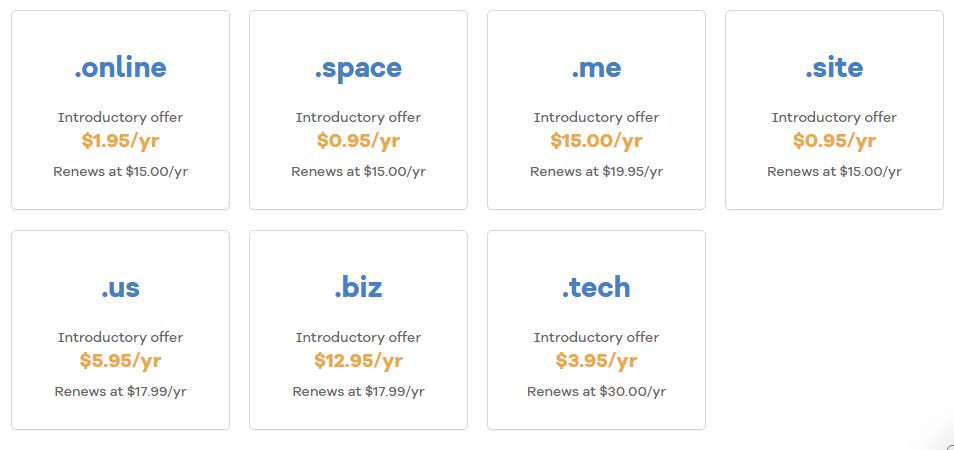Click the $0.95/yr price under .space

tap(358, 141)
